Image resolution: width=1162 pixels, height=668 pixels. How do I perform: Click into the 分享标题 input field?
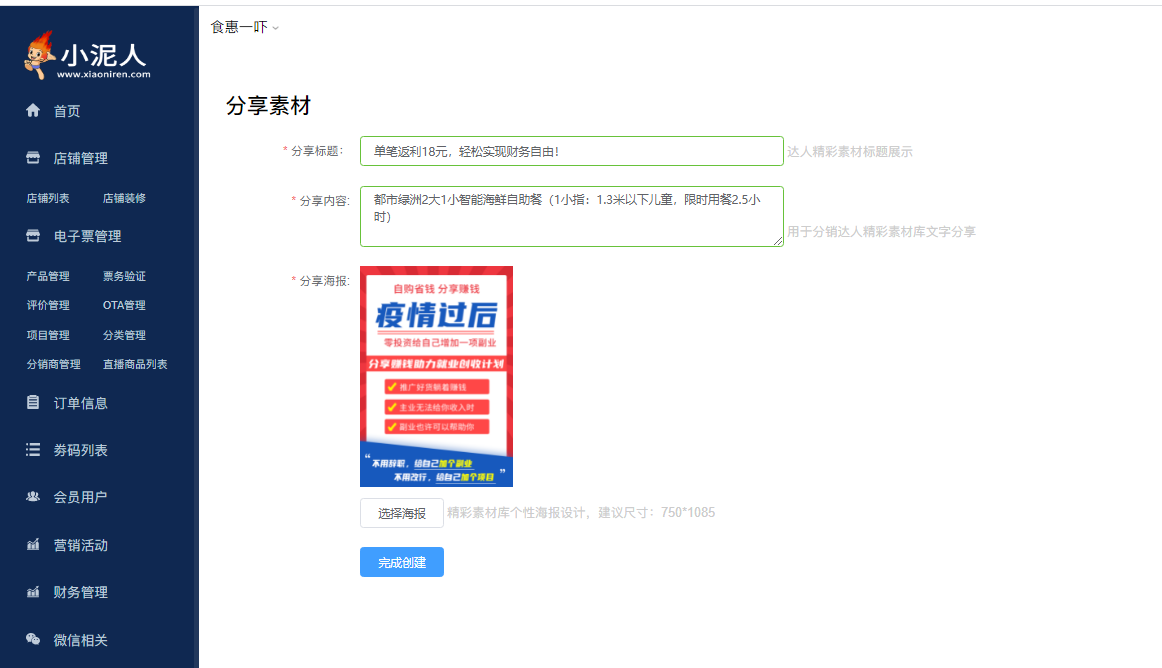pos(571,151)
